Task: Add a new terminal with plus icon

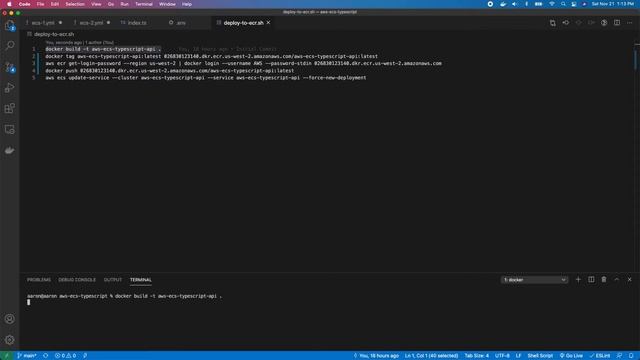Action: click(x=578, y=280)
